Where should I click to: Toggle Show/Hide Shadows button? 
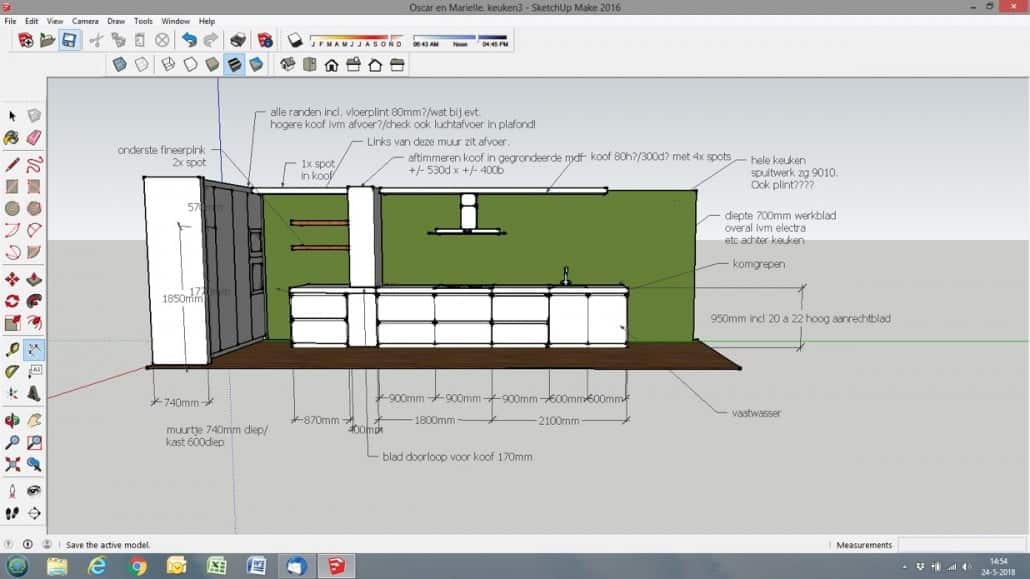pyautogui.click(x=295, y=41)
